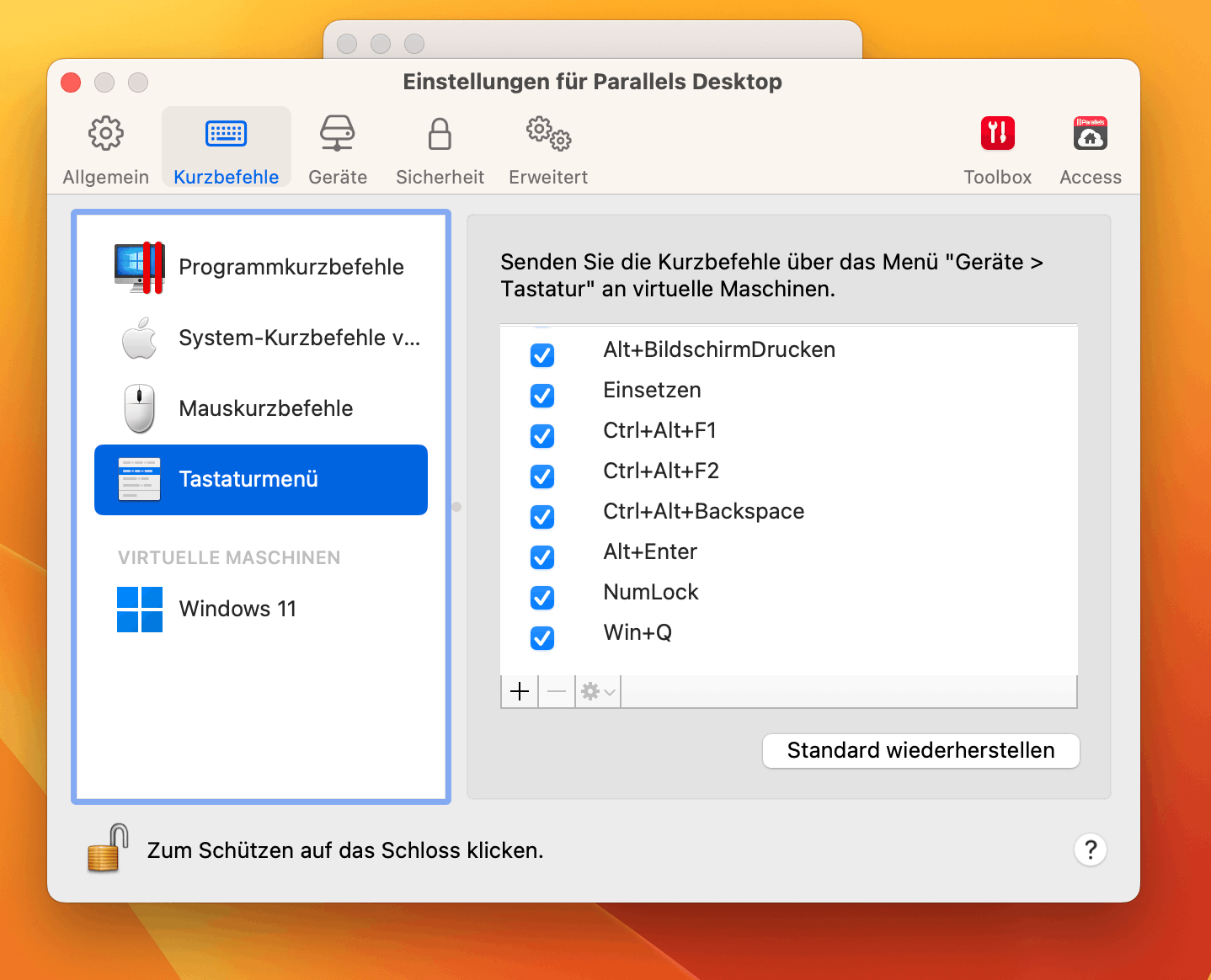Switch to the Sicherheit tab label
The width and height of the screenshot is (1211, 980).
(440, 177)
